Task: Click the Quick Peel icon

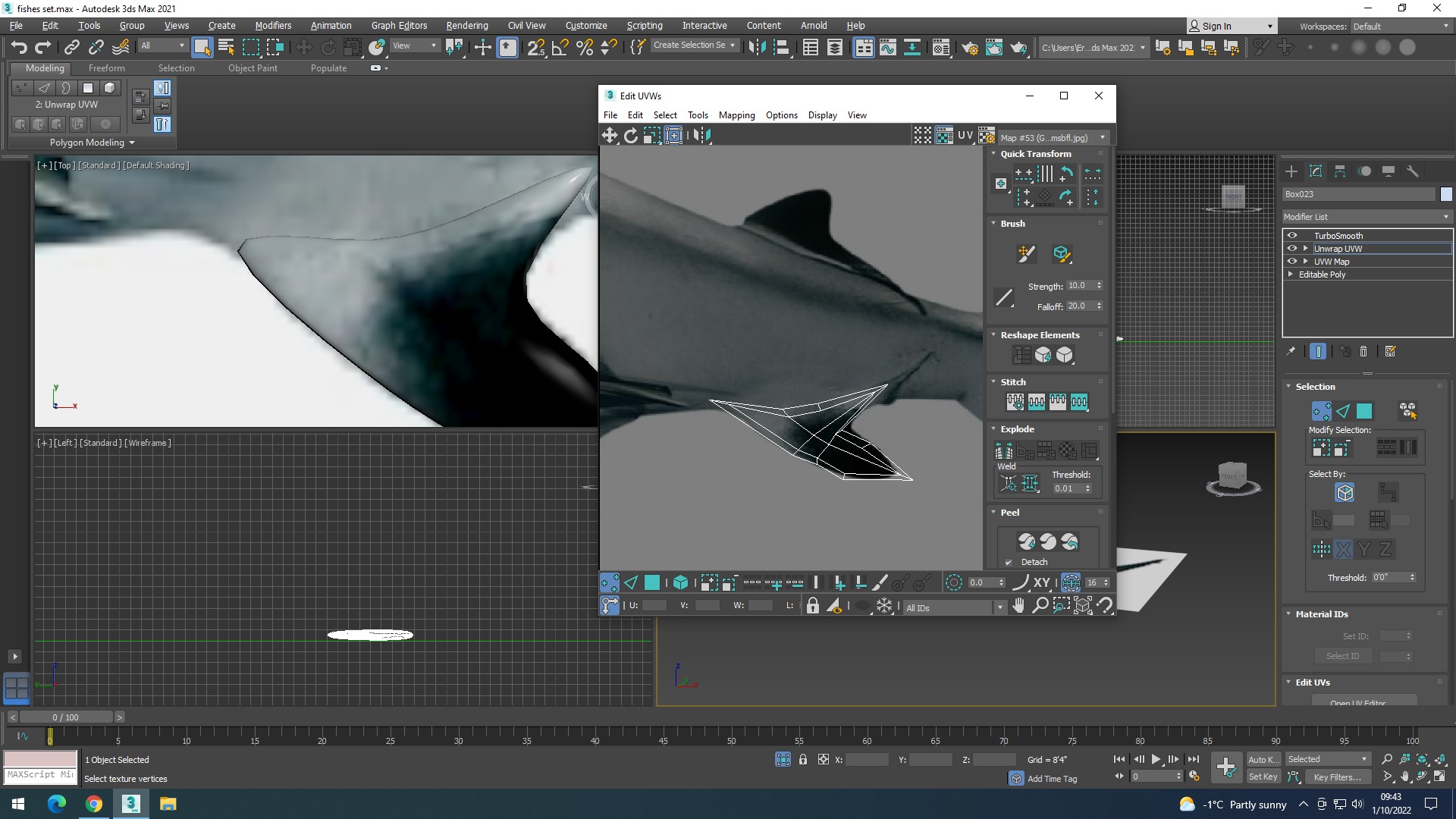Action: click(1026, 541)
